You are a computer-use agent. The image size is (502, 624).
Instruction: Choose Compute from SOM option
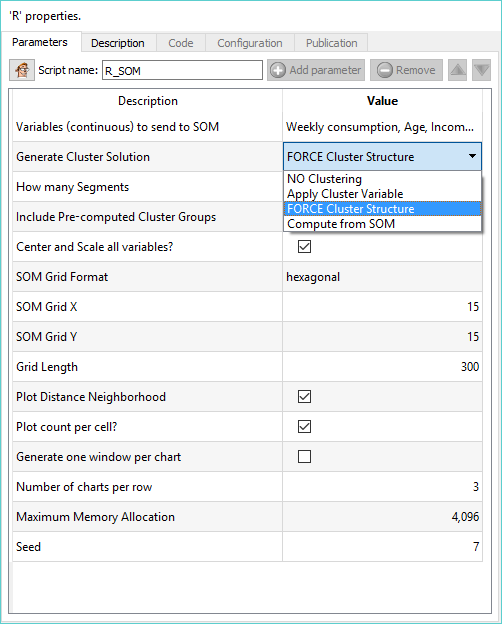(382, 224)
